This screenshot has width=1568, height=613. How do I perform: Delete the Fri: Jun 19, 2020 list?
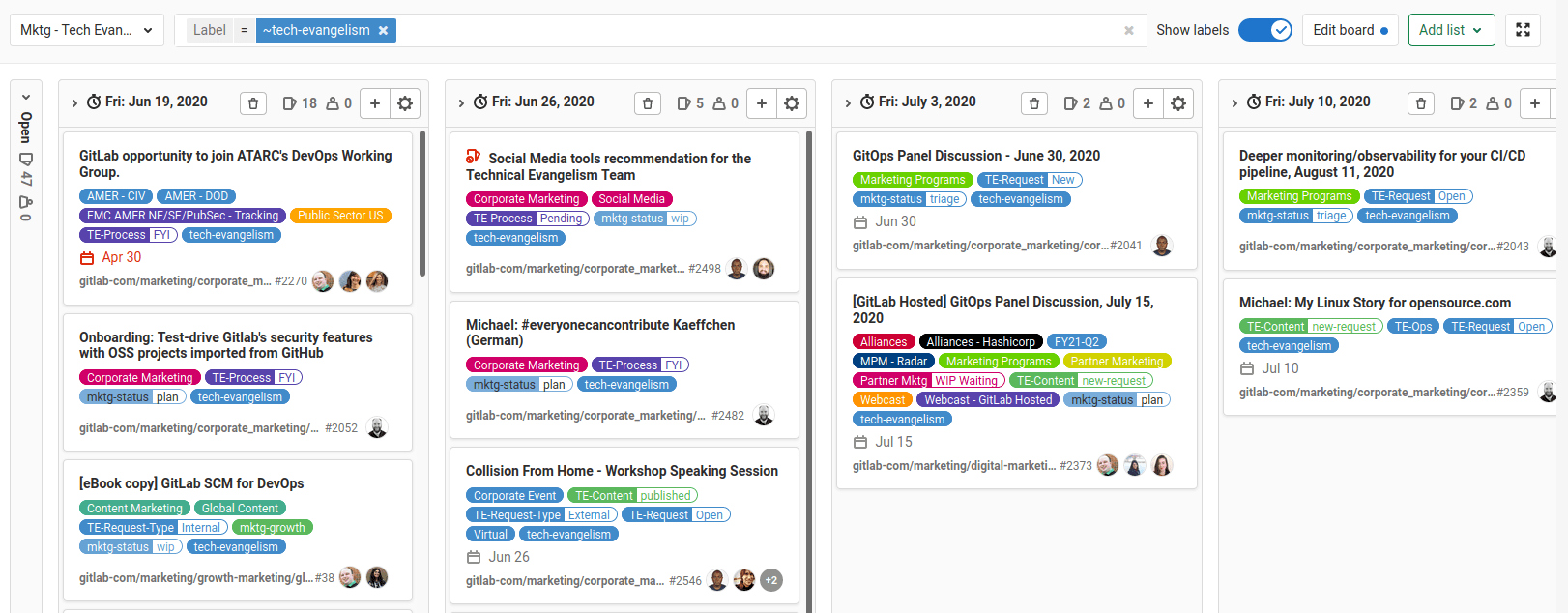(253, 103)
